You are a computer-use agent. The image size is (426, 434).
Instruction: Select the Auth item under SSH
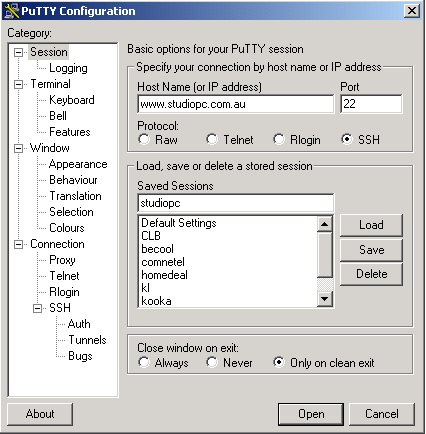pos(79,324)
